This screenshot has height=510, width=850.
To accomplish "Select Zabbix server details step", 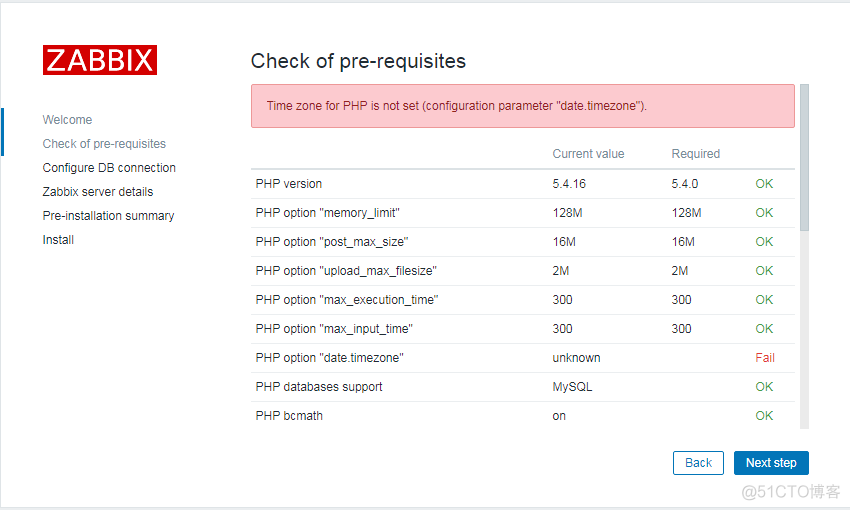I will point(98,192).
